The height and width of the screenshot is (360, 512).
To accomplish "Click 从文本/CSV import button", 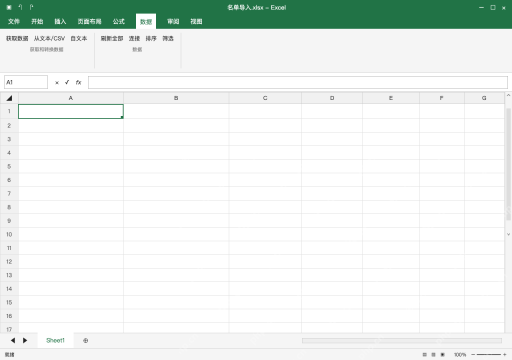I will tap(49, 38).
